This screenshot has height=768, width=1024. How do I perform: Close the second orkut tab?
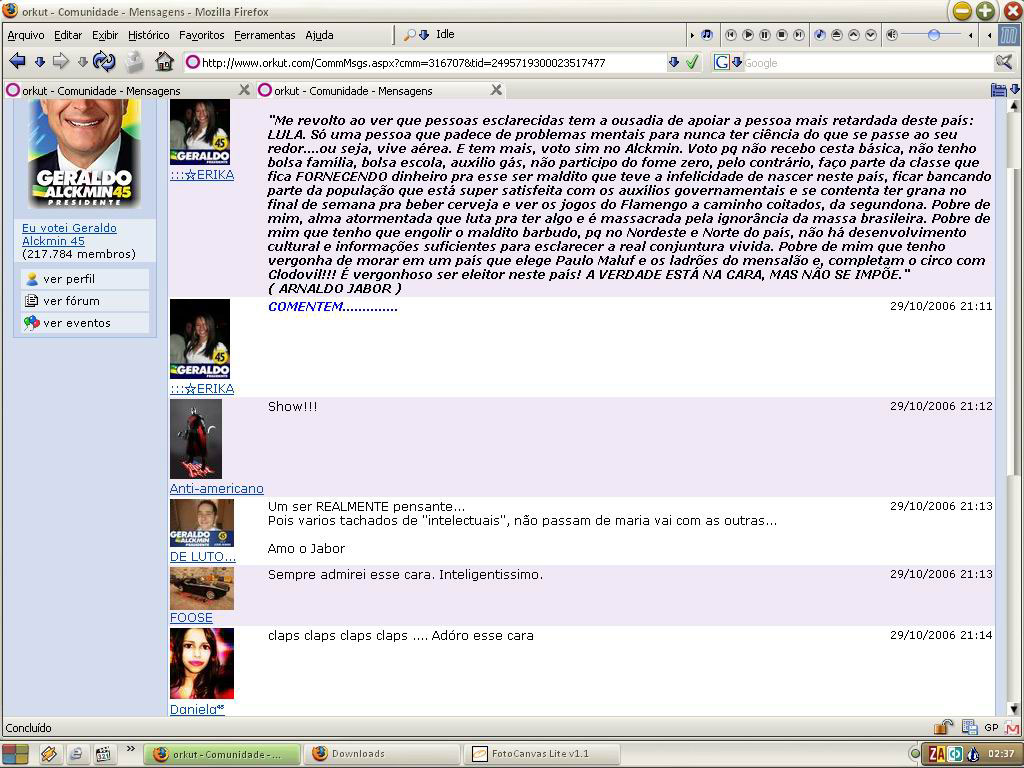(x=496, y=90)
